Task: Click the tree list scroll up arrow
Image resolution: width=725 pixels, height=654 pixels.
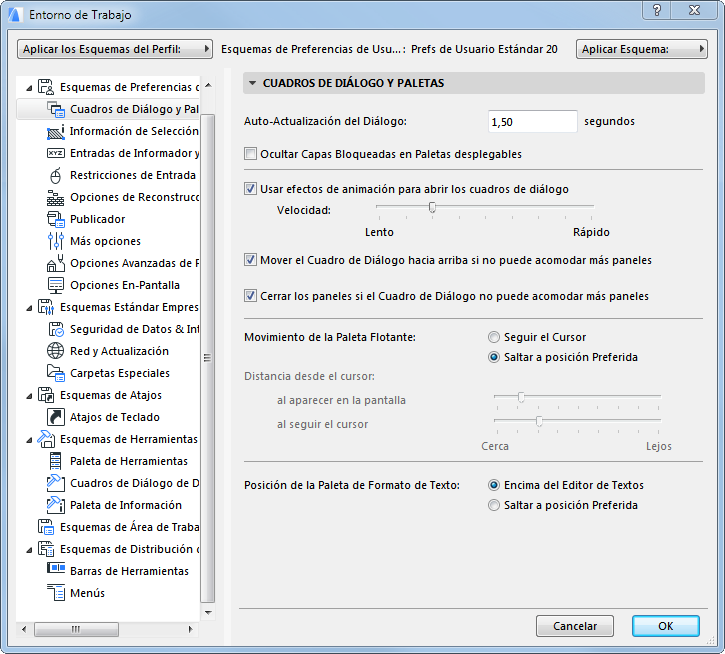Action: pyautogui.click(x=208, y=86)
